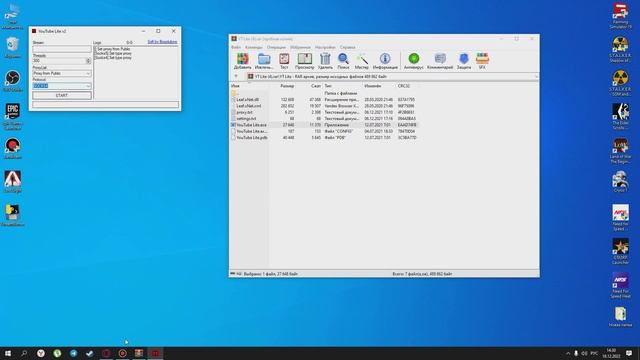
Task: Open the Farming Simulator 19 desktop icon
Action: pos(620,16)
